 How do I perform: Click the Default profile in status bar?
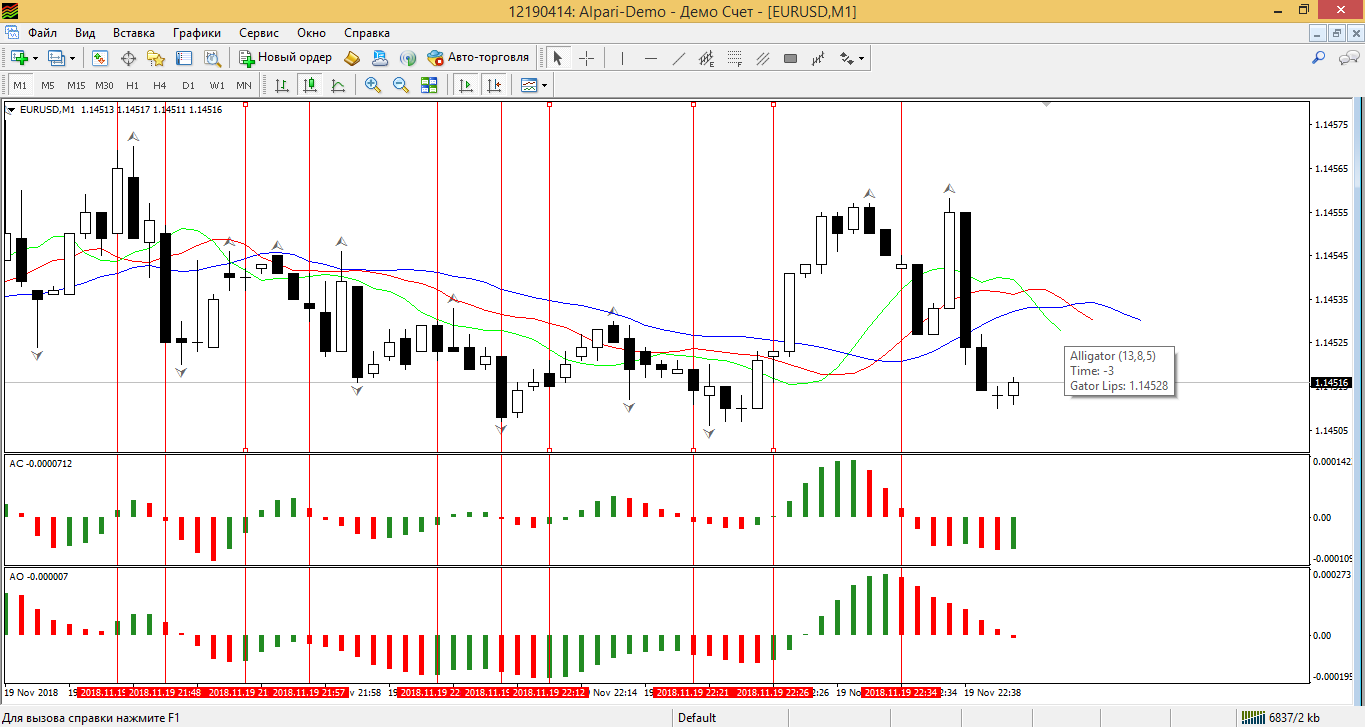coord(697,717)
